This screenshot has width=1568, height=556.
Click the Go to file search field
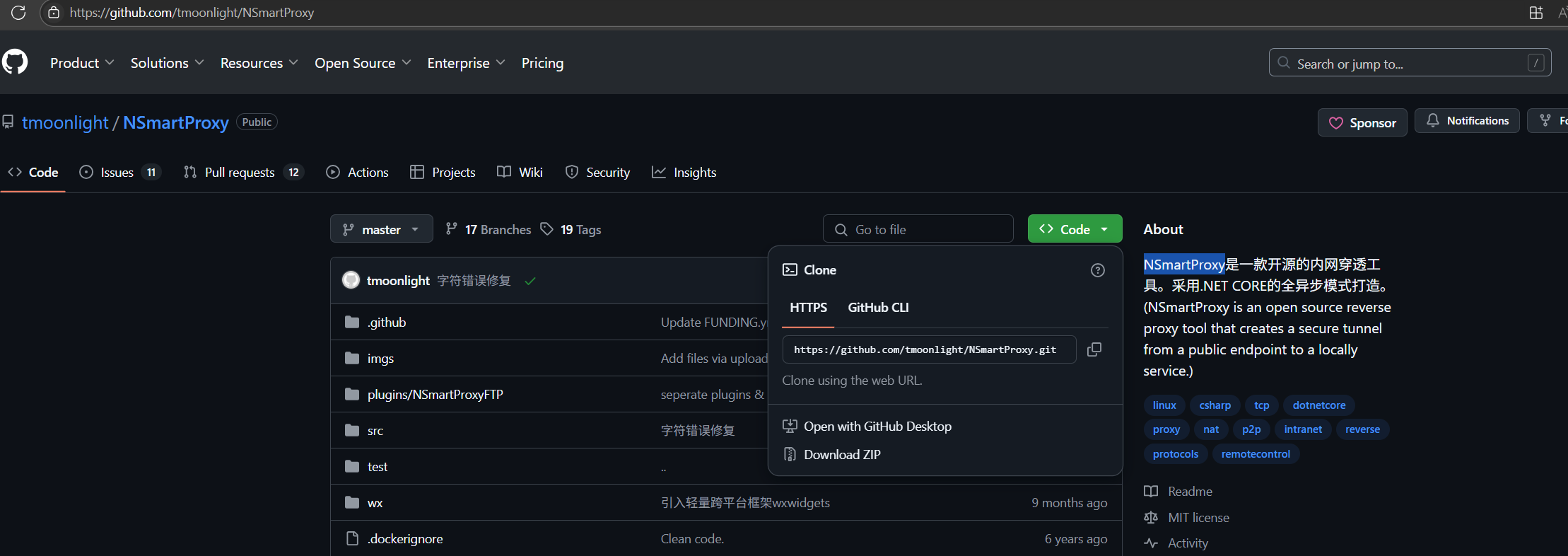coord(918,229)
